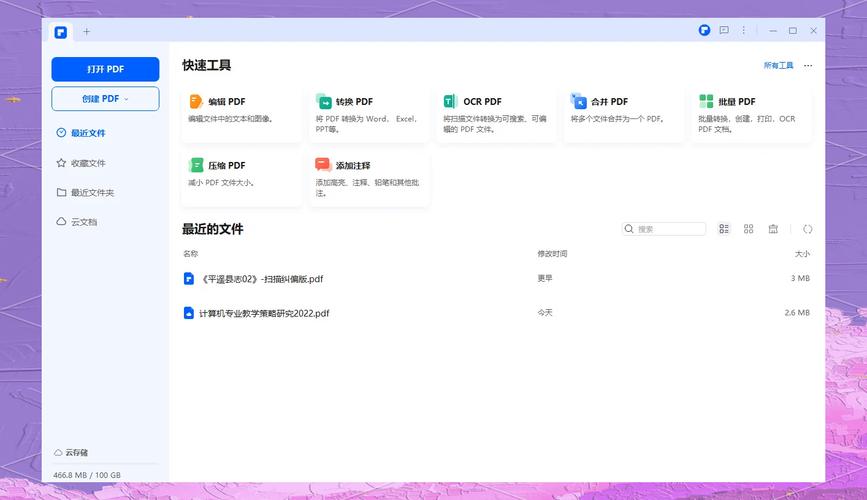Maximize the PDF application window
The width and height of the screenshot is (867, 500).
click(x=793, y=31)
